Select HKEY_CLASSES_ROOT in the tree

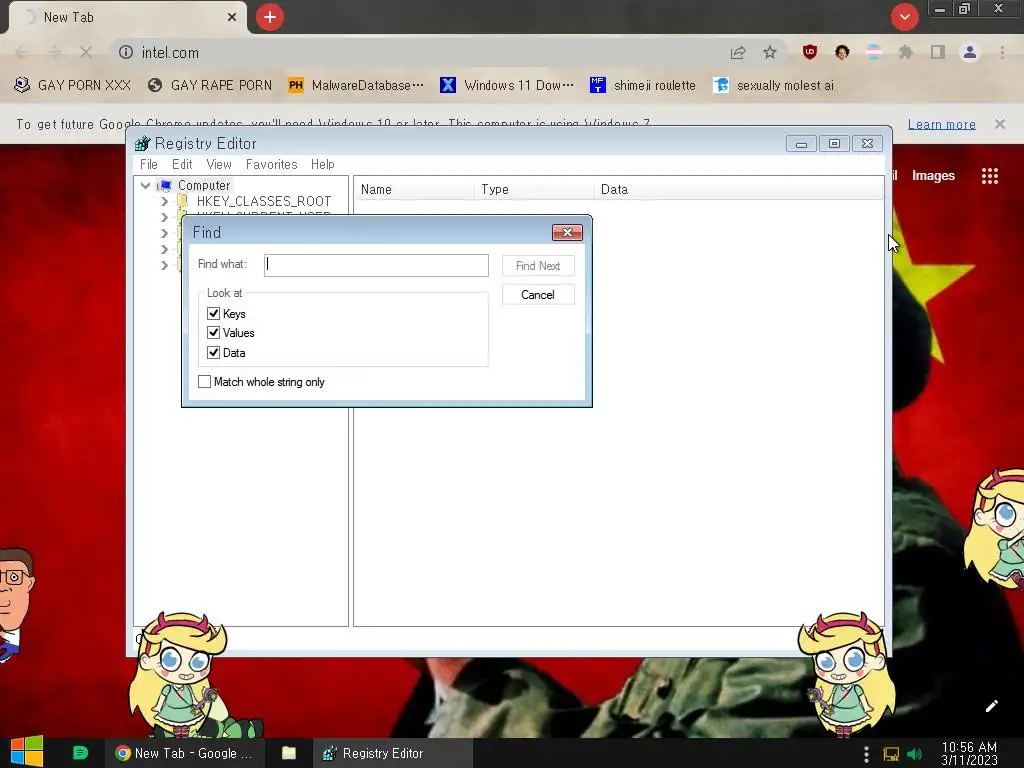pos(264,201)
